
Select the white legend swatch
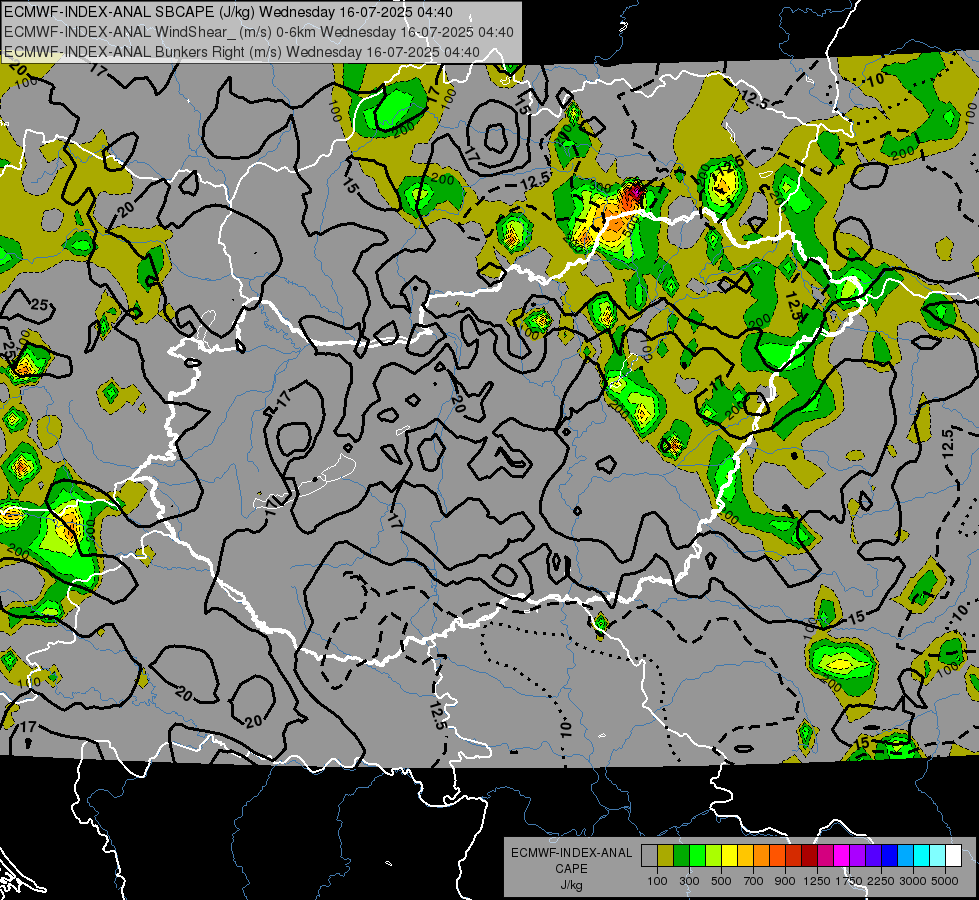(953, 855)
